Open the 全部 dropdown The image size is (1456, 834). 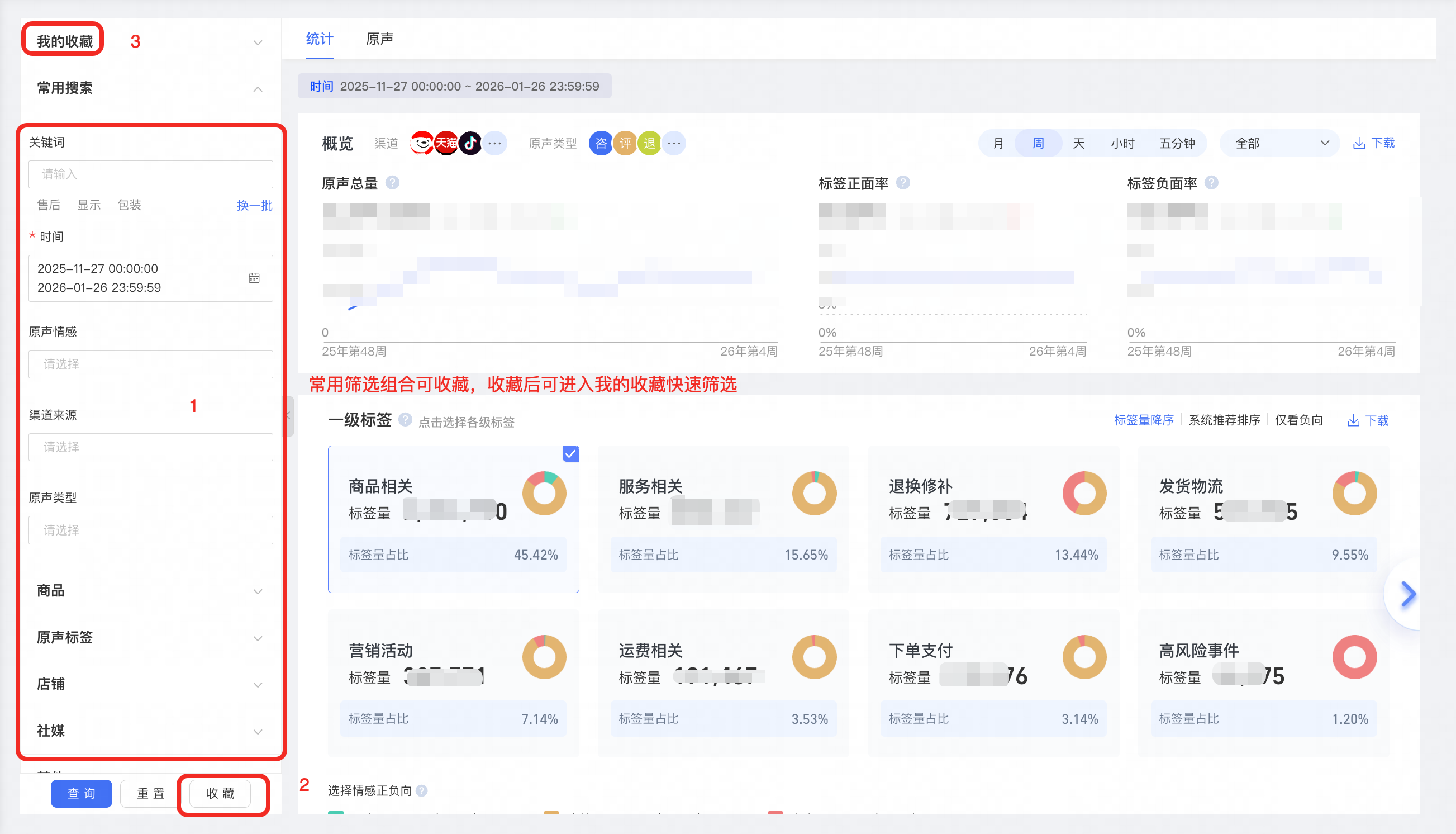(1280, 143)
